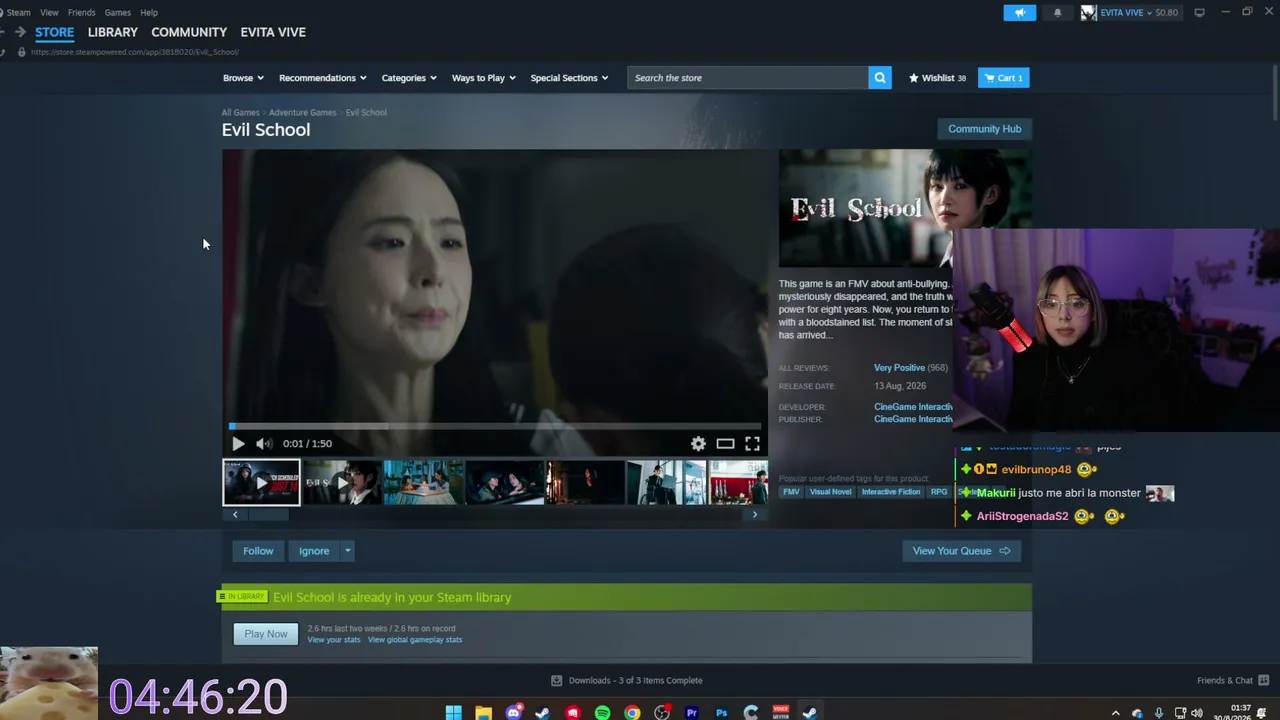Expand the Ways to Play dropdown
Screen dimensions: 1280x720
(484, 78)
